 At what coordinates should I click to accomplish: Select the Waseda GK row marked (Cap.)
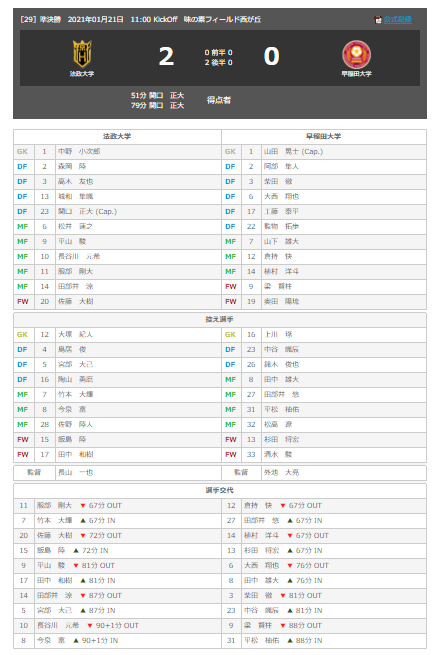tap(324, 152)
